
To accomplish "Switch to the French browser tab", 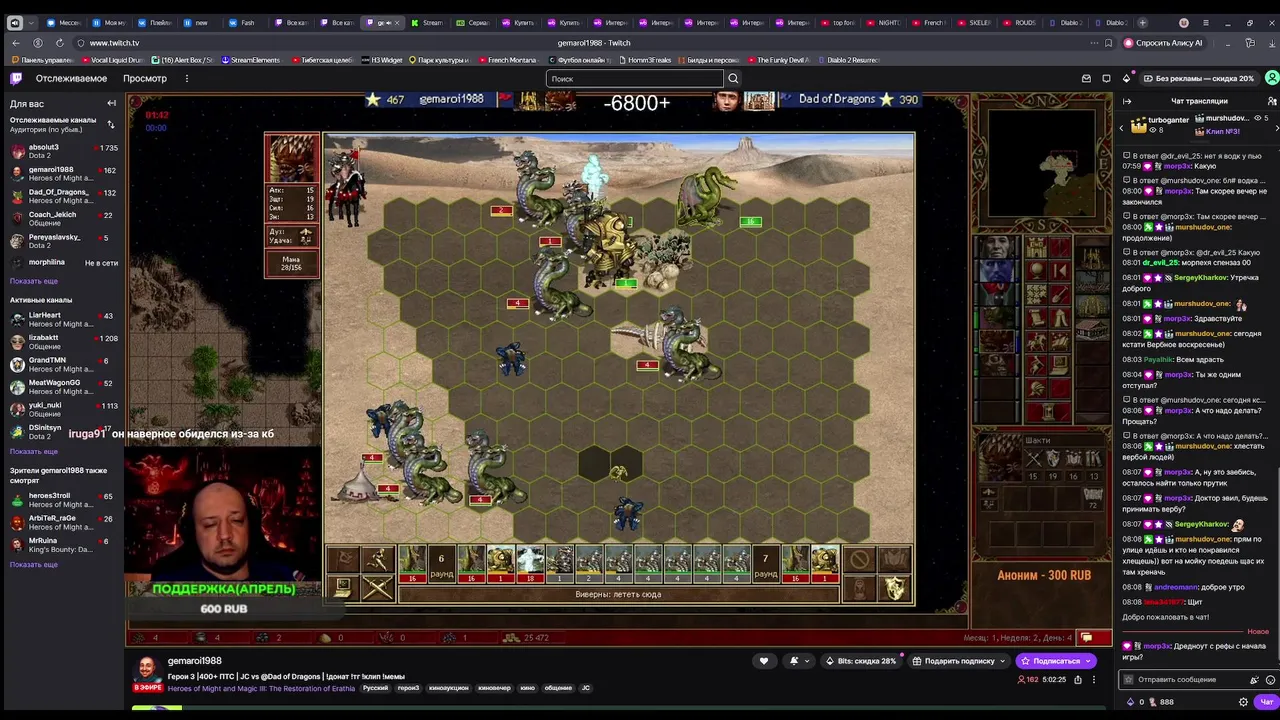I will [x=928, y=22].
